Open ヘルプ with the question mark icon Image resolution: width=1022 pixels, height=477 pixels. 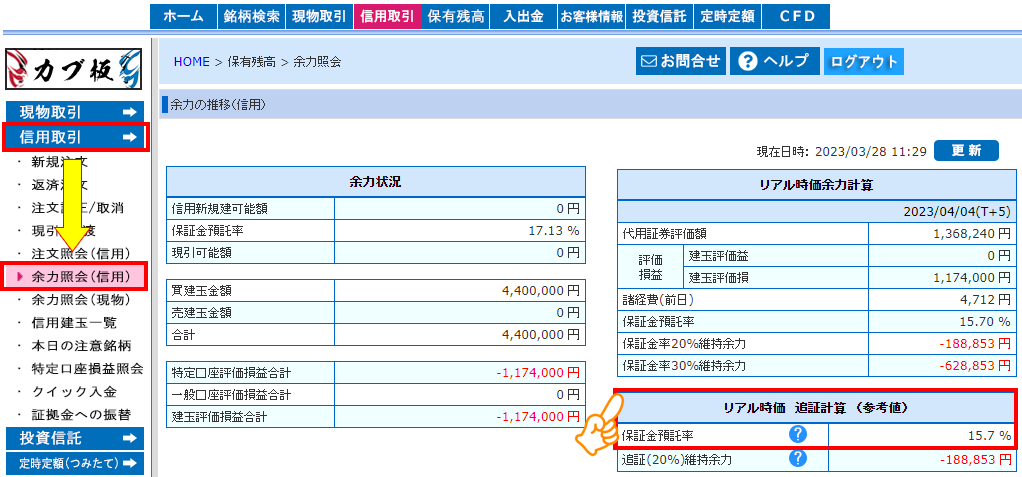click(774, 61)
